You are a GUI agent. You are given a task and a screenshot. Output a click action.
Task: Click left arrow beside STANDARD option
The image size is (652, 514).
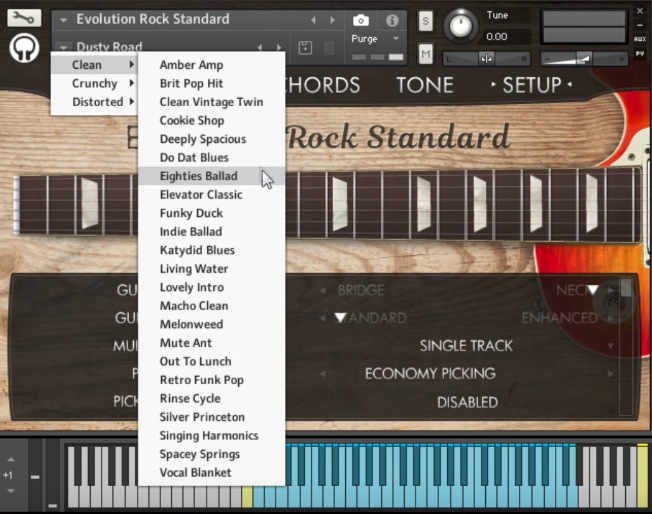(322, 318)
